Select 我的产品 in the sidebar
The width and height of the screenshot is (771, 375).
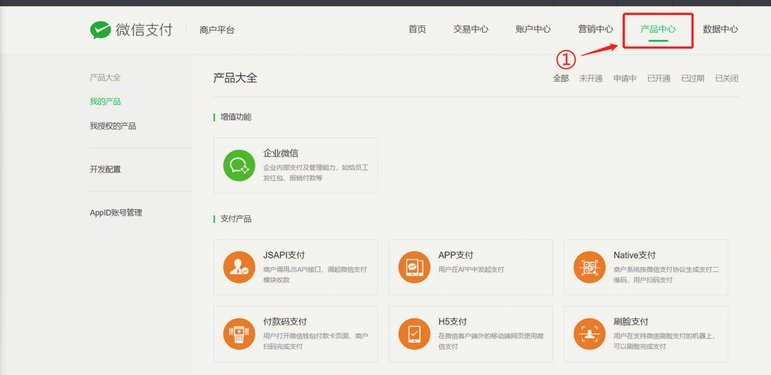[x=105, y=101]
